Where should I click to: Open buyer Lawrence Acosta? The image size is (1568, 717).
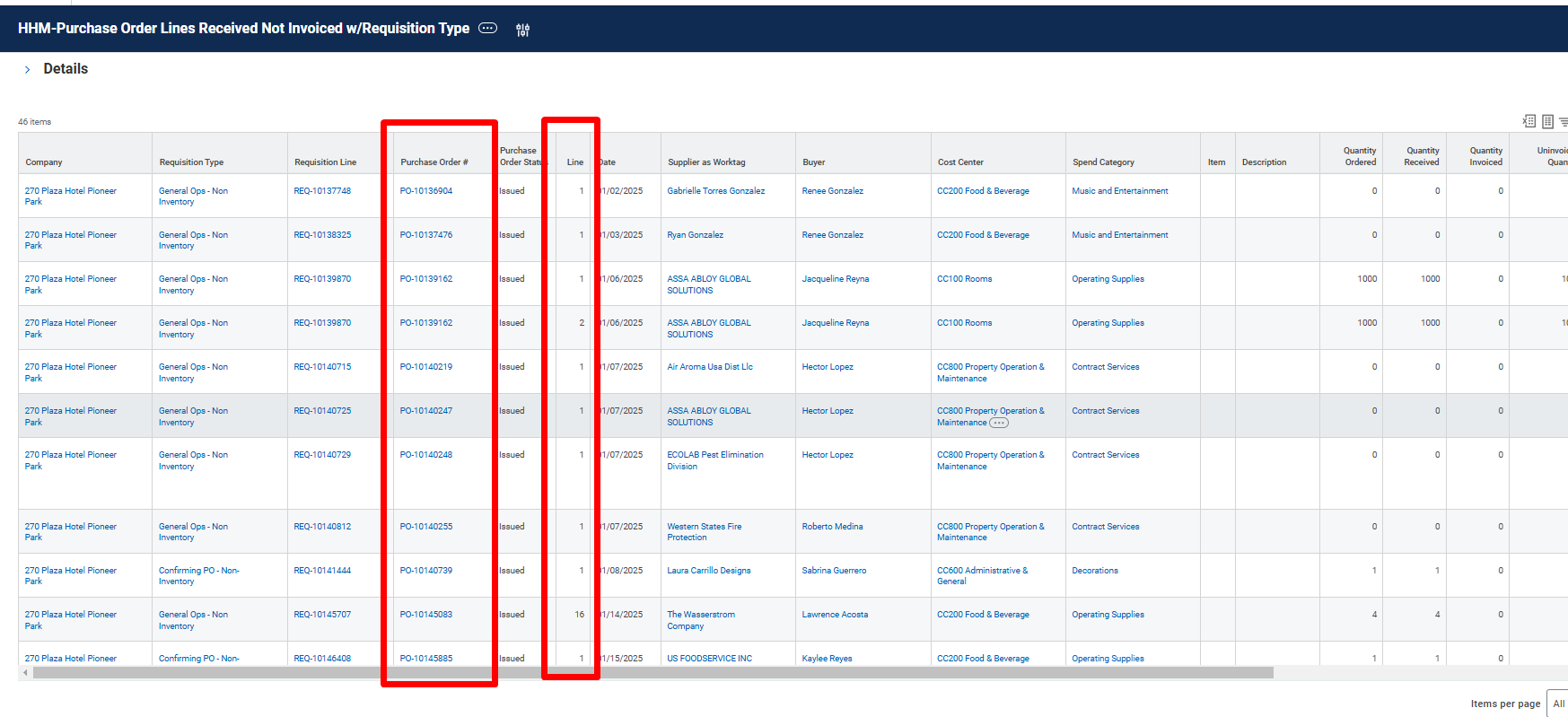835,615
